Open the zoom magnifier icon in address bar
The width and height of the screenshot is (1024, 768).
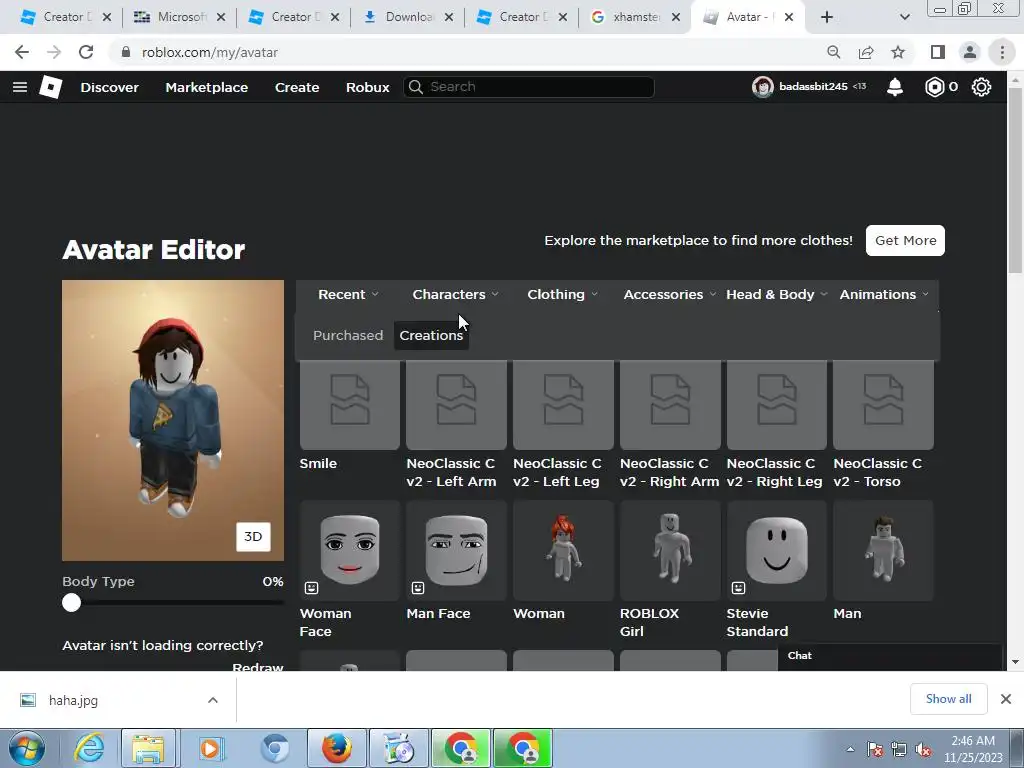point(833,52)
